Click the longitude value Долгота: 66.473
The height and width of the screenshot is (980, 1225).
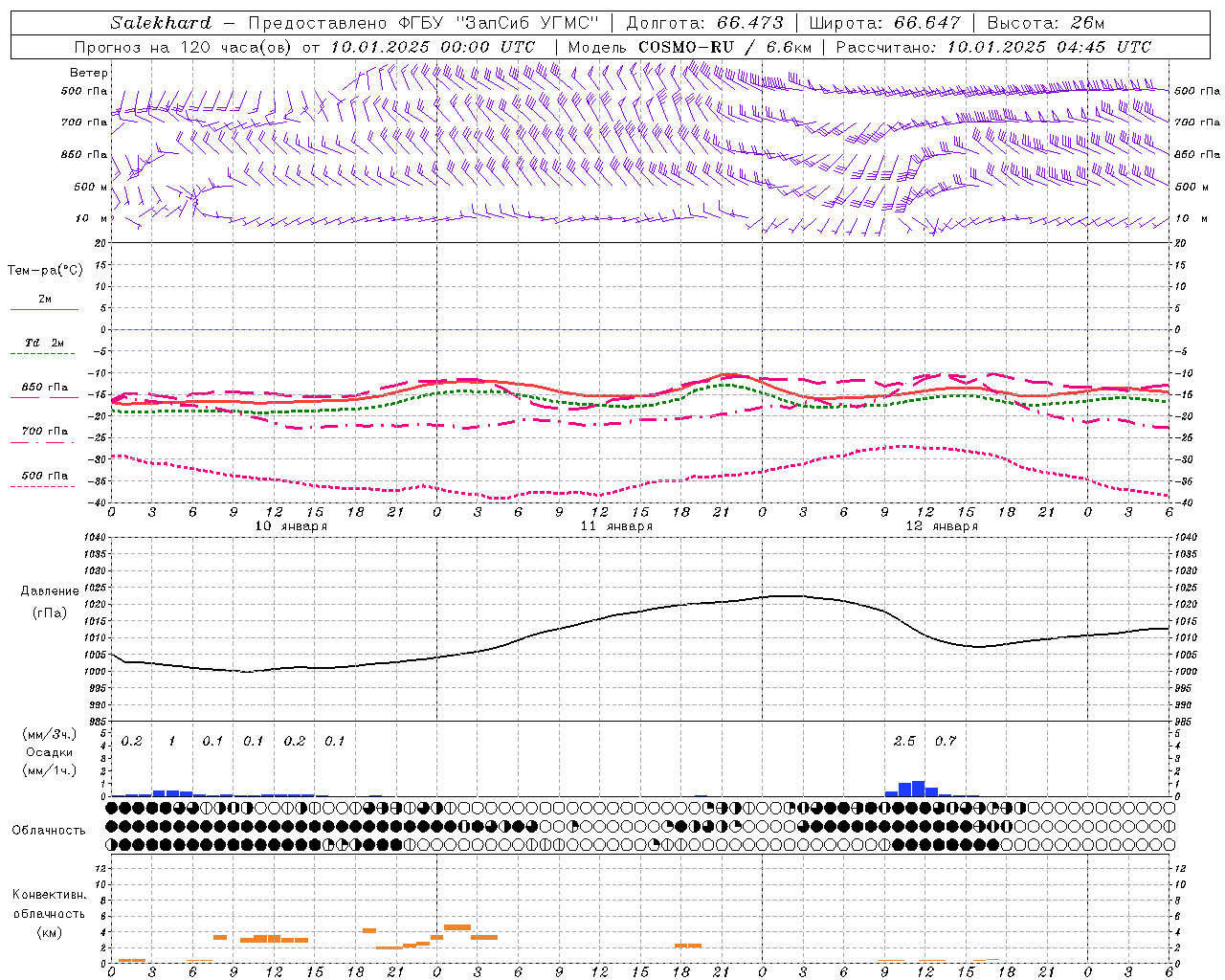704,23
